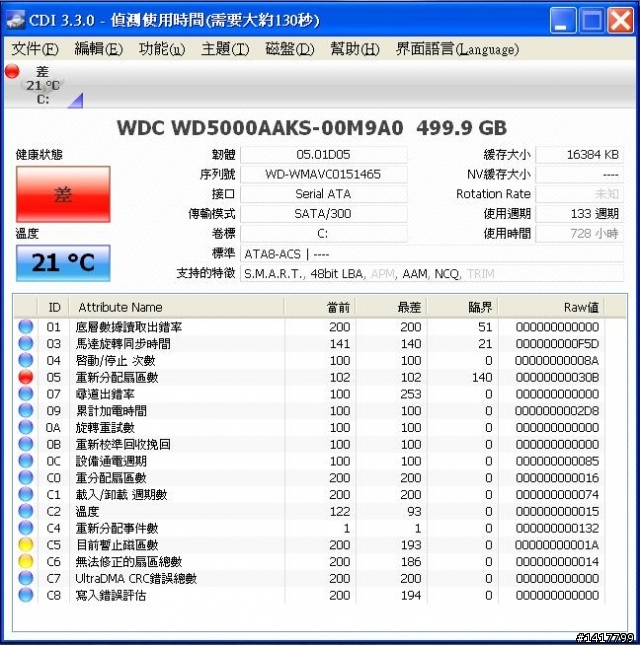Click blue status icon for attribute C7
Image resolution: width=640 pixels, height=646 pixels.
pyautogui.click(x=26, y=578)
